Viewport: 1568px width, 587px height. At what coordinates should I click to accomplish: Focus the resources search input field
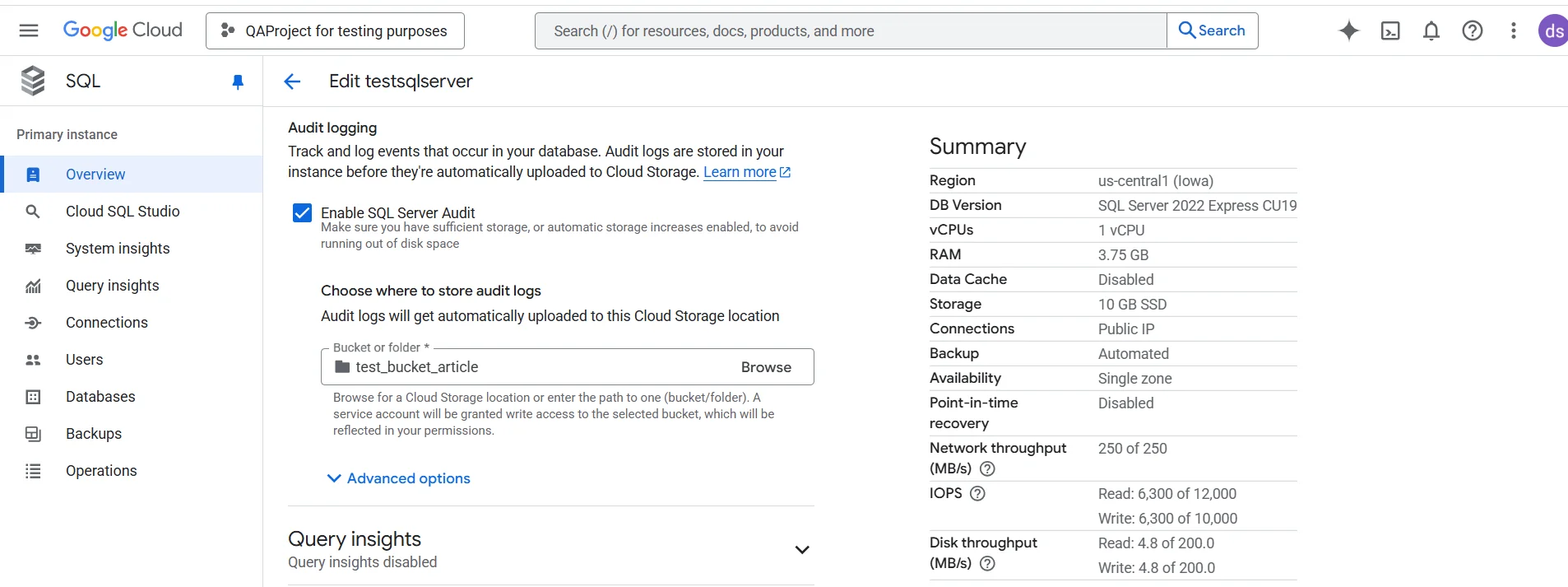point(851,30)
